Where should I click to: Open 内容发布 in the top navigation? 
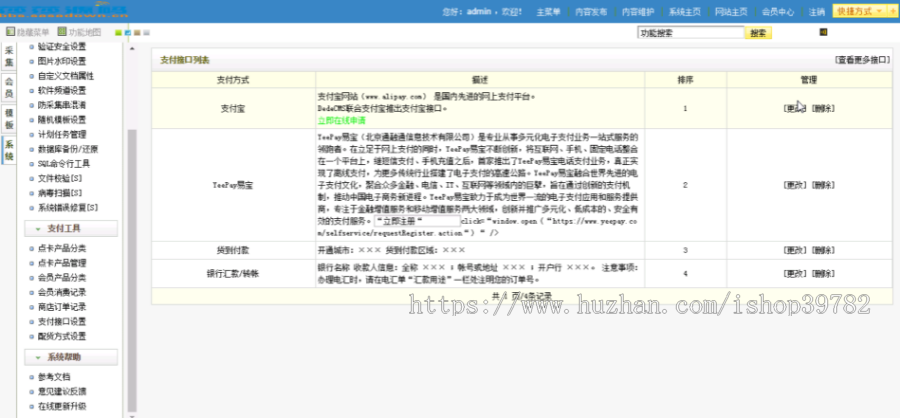coord(591,11)
